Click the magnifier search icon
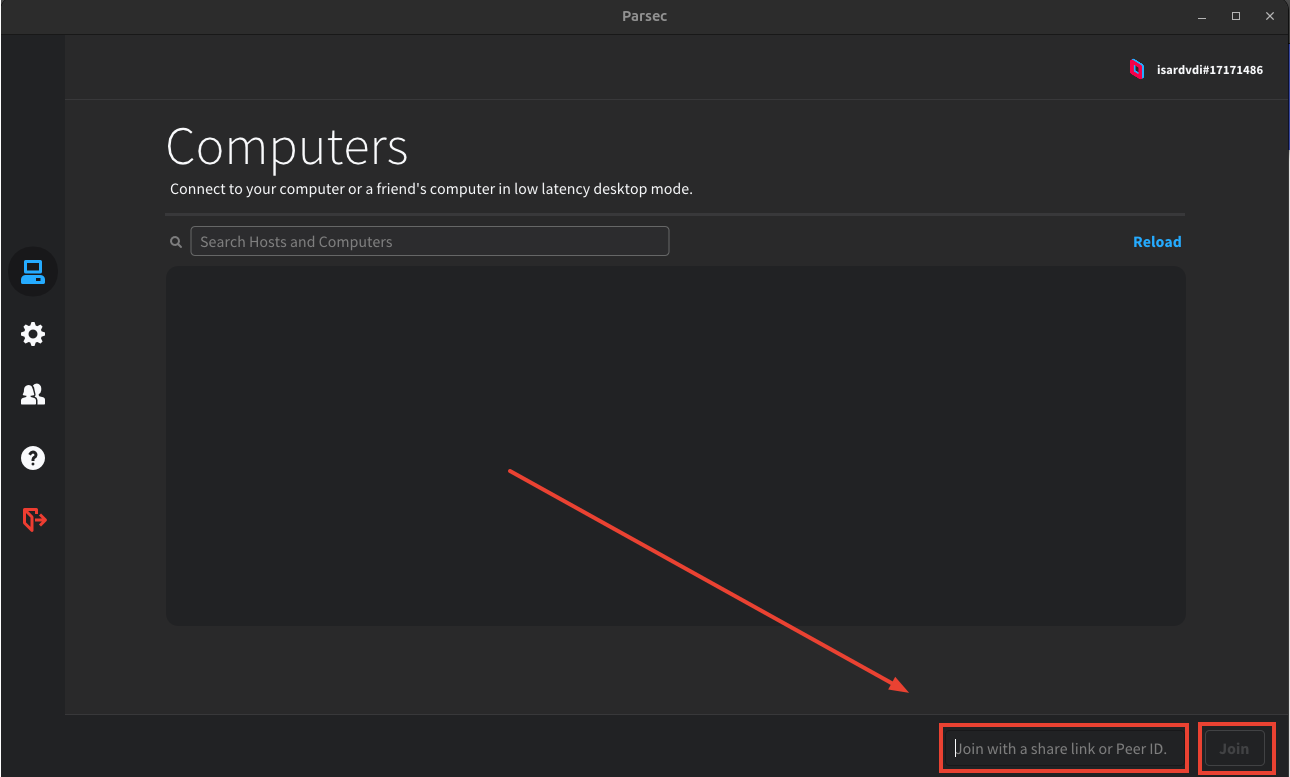Viewport: 1290px width, 777px height. point(176,242)
